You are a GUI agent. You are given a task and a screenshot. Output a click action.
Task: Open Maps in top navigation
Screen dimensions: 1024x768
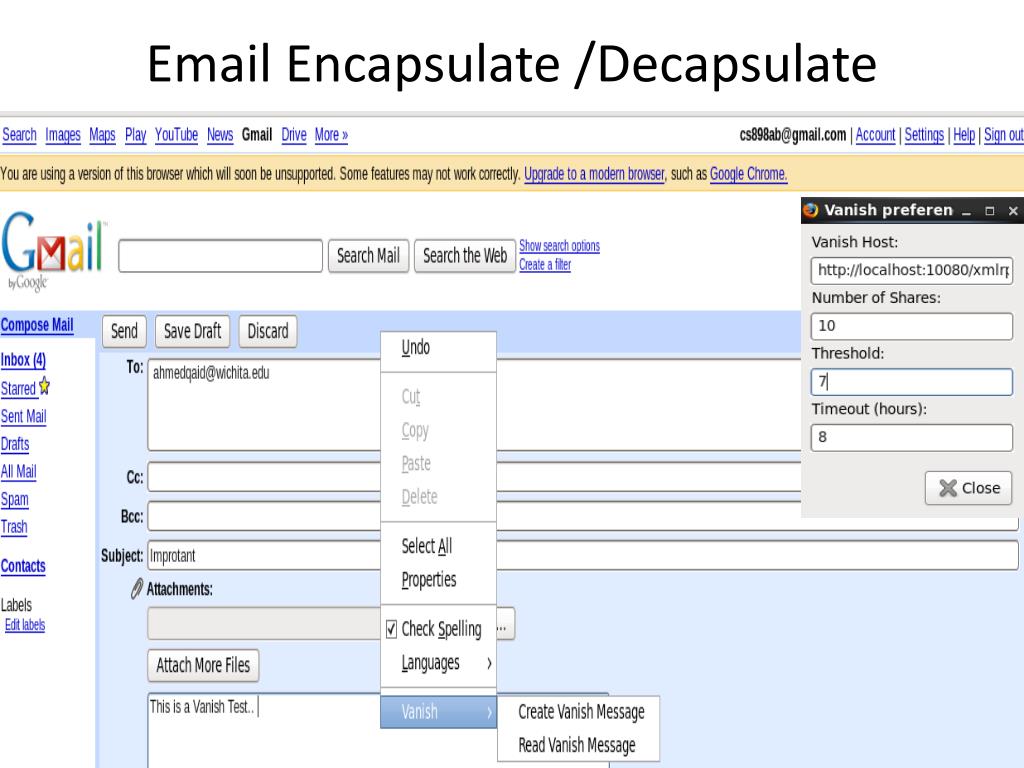tap(102, 135)
